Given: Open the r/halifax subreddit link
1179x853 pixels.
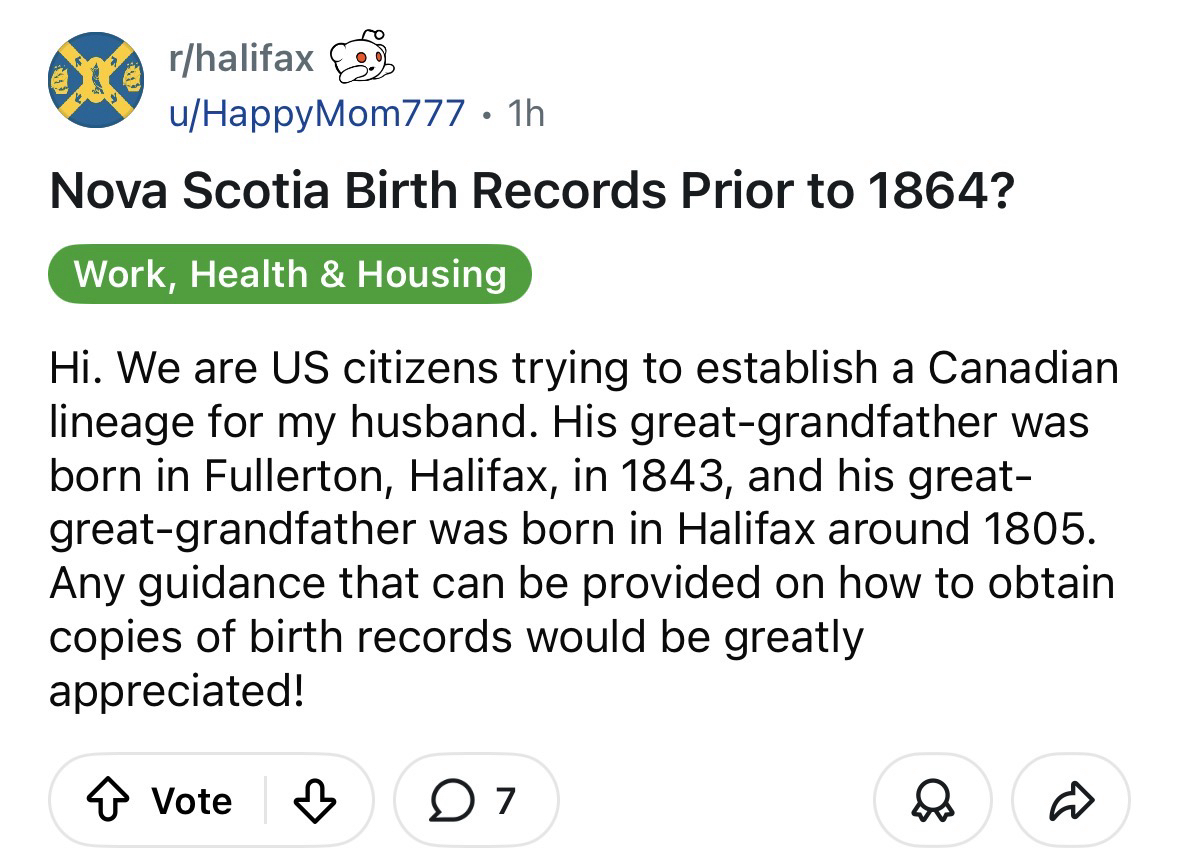Looking at the screenshot, I should tap(240, 61).
